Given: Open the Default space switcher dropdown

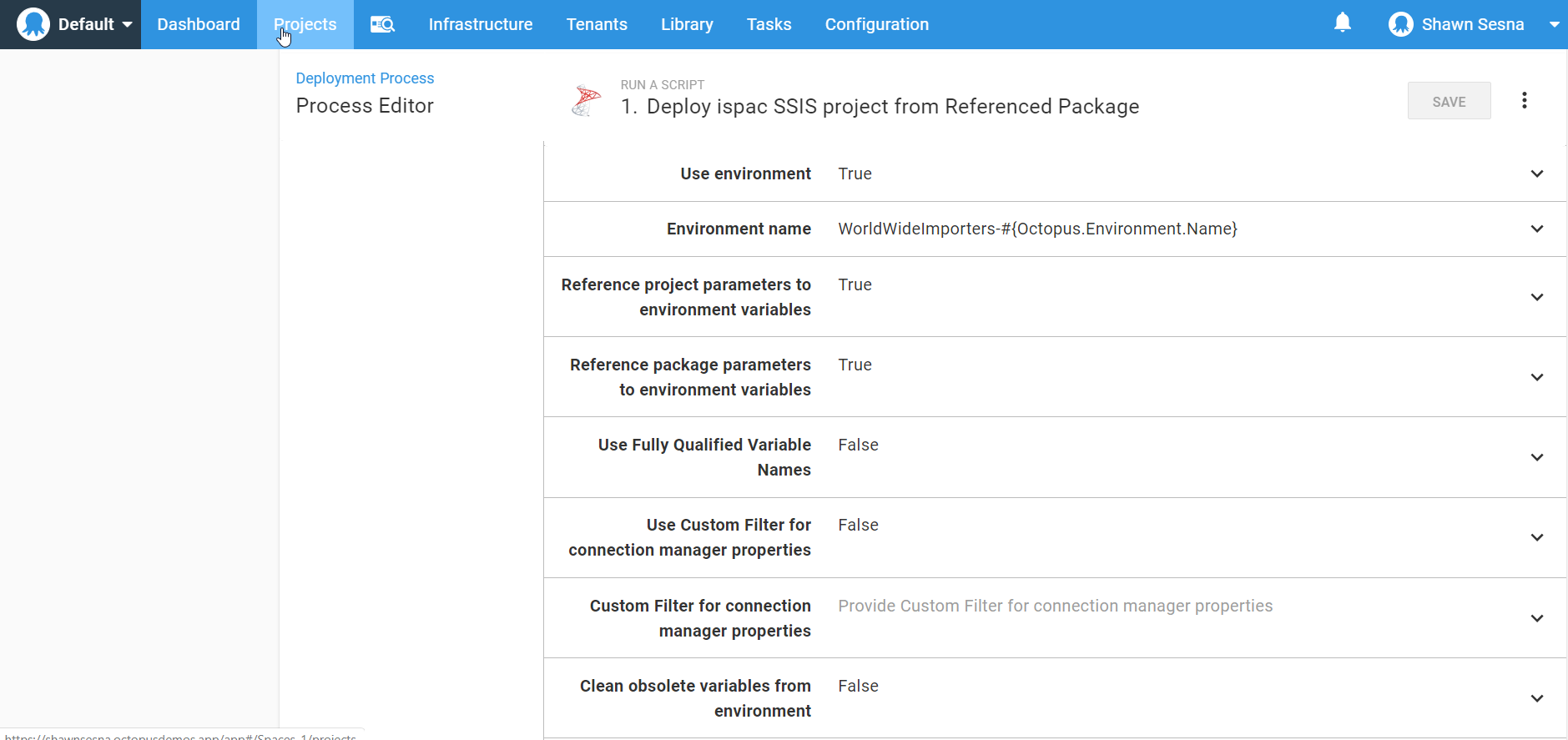Looking at the screenshot, I should click(127, 24).
